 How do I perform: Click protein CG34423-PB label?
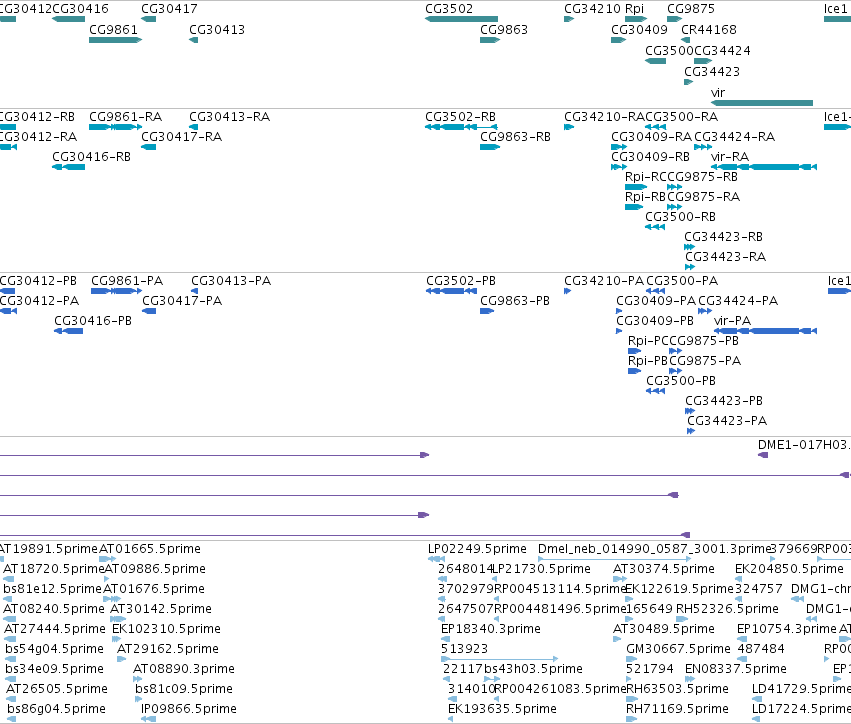[x=724, y=401]
